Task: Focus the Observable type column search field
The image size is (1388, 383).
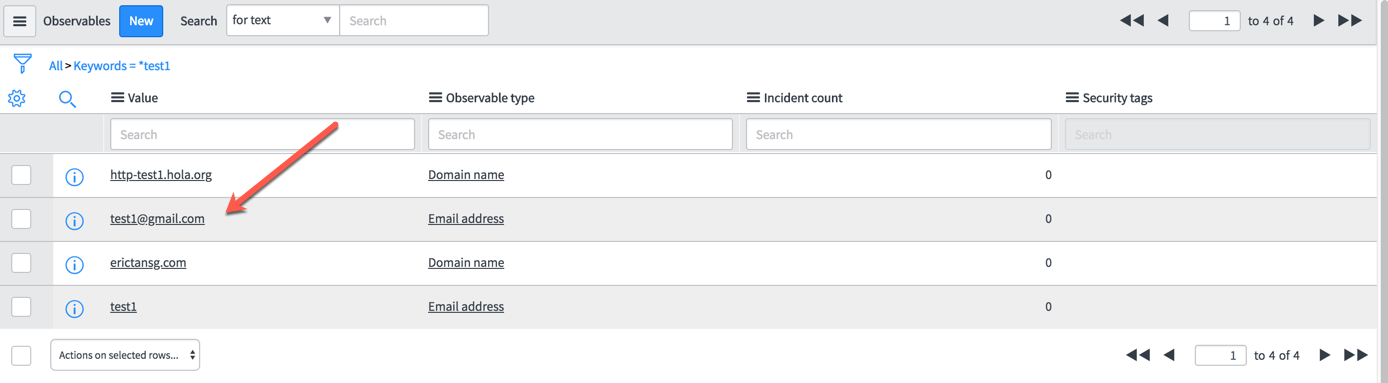Action: pyautogui.click(x=580, y=134)
